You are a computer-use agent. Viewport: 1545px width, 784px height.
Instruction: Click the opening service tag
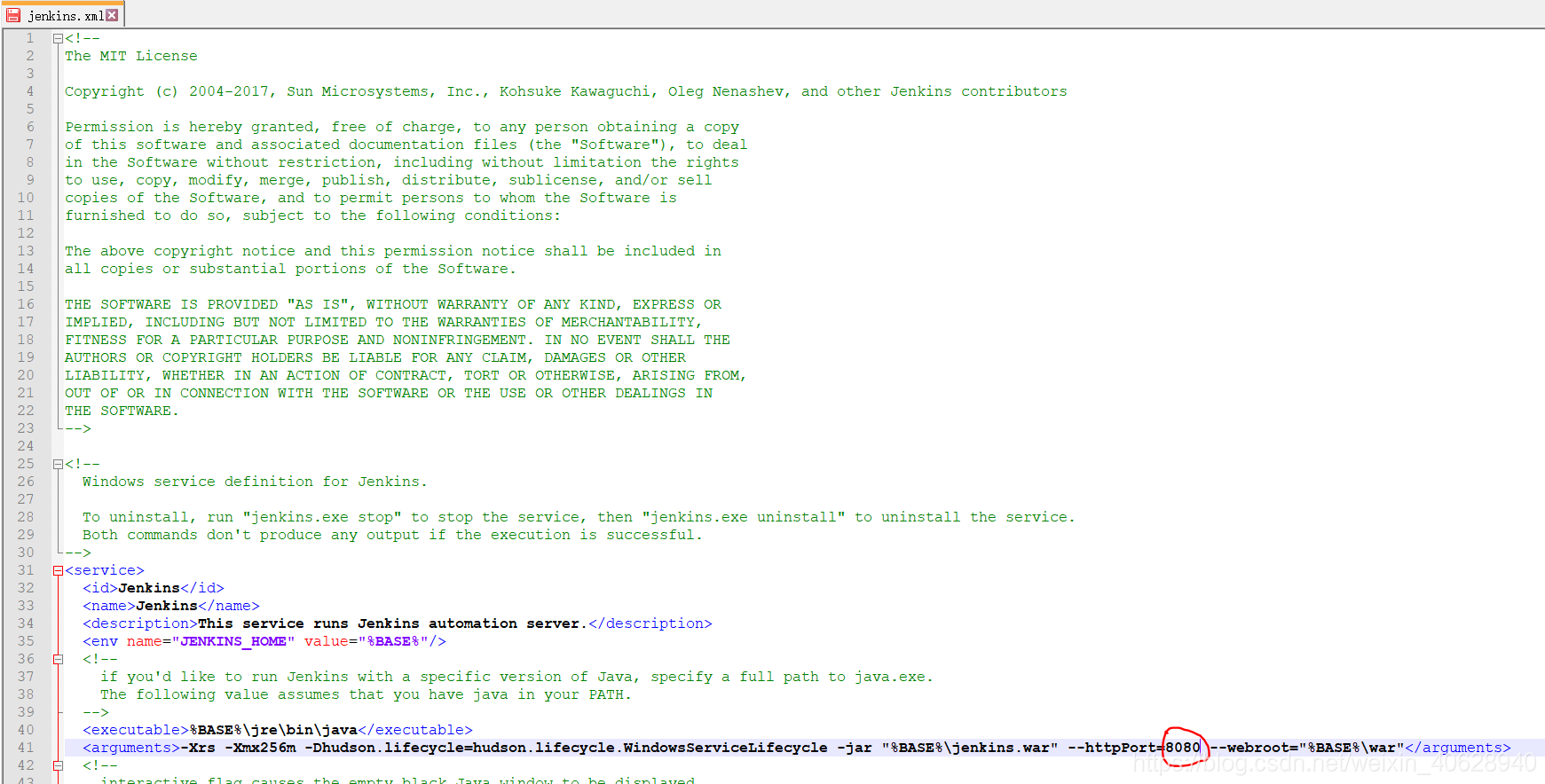pos(105,570)
